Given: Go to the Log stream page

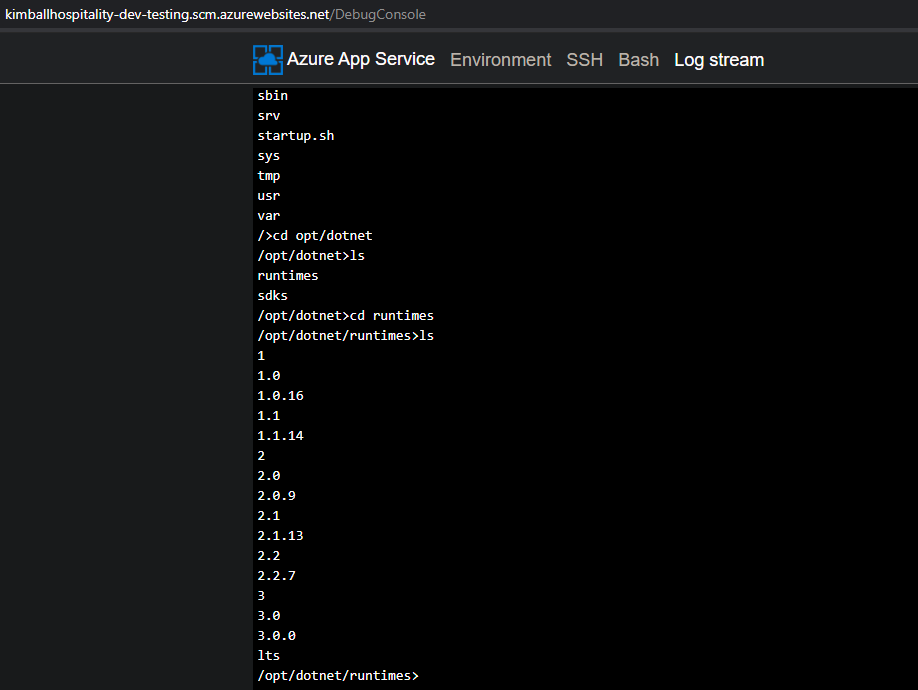Looking at the screenshot, I should pos(718,60).
